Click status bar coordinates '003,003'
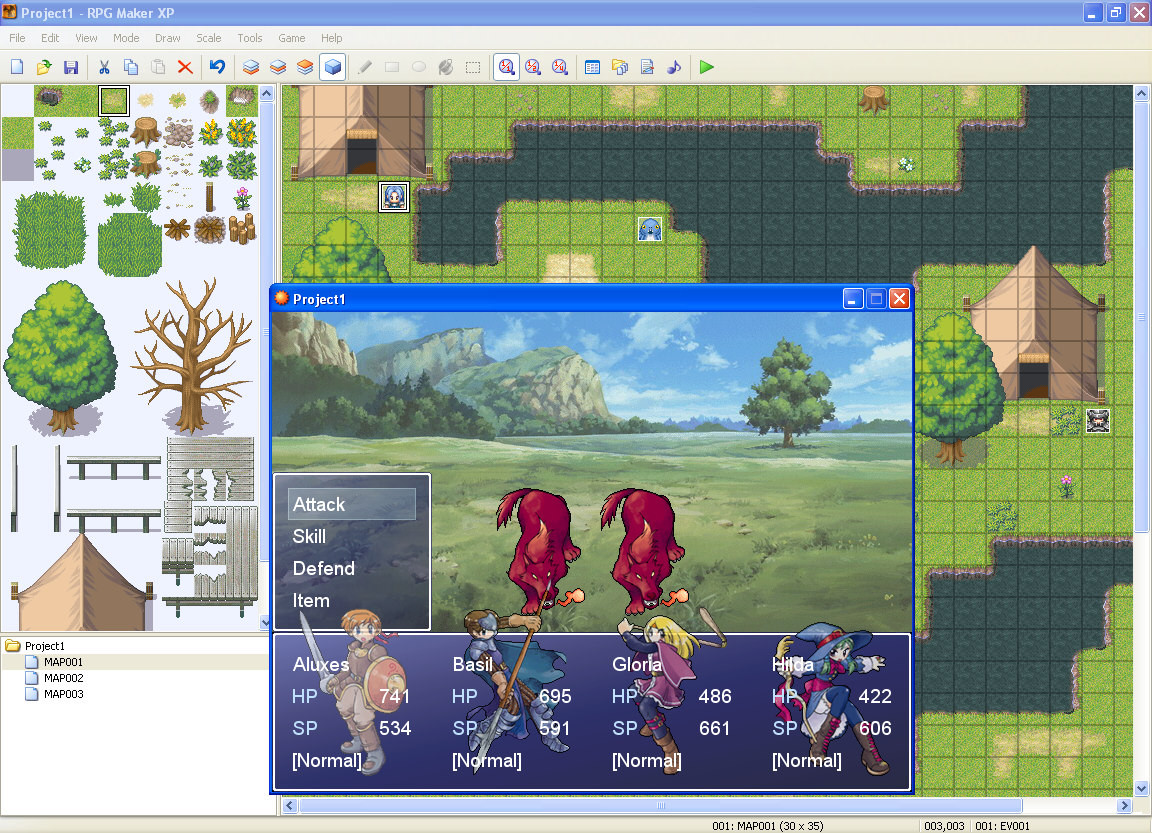 [x=944, y=826]
